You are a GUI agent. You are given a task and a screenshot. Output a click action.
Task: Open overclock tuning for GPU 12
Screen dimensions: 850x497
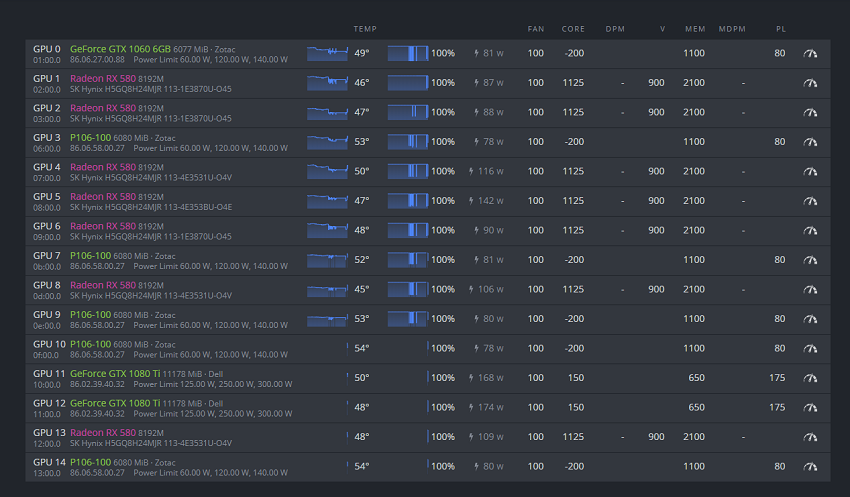810,408
